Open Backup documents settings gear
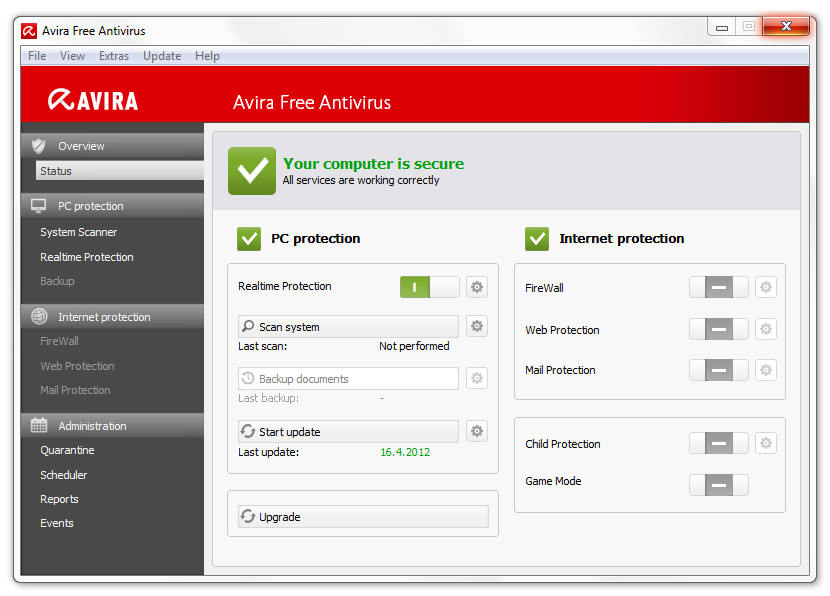This screenshot has height=596, width=830. point(477,378)
